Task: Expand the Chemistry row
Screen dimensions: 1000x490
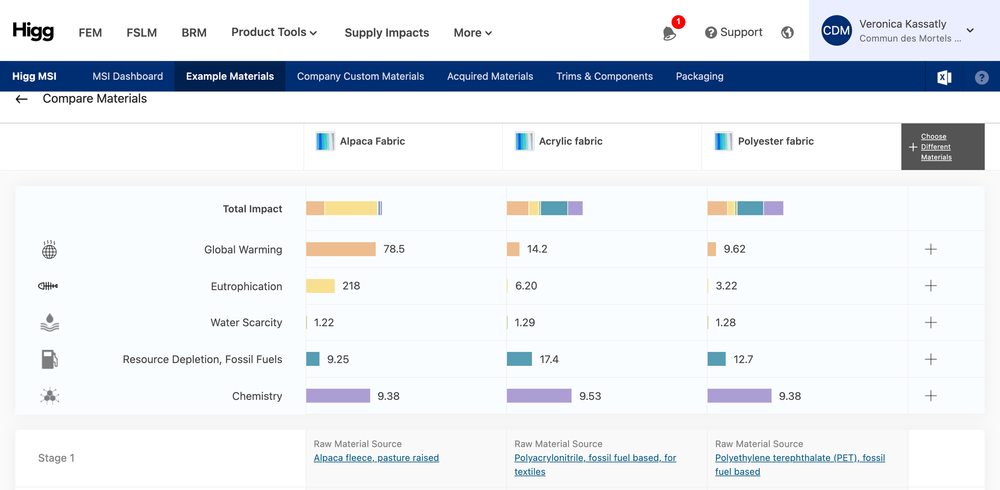Action: point(930,396)
